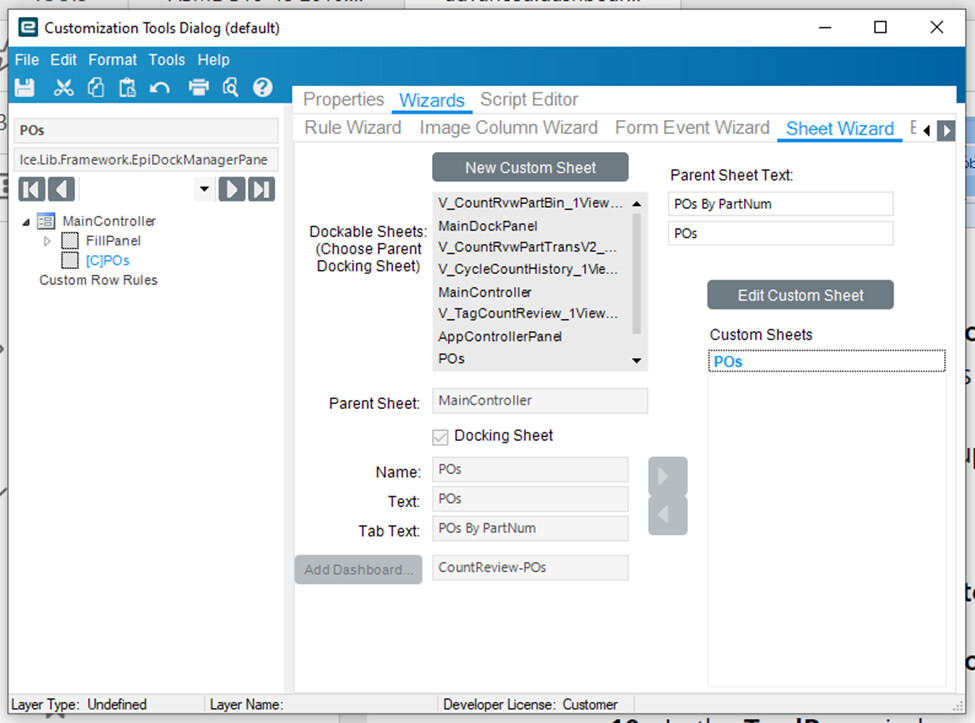Switch to the Script Editor tab
Viewport: 975px width, 723px height.
(x=529, y=99)
